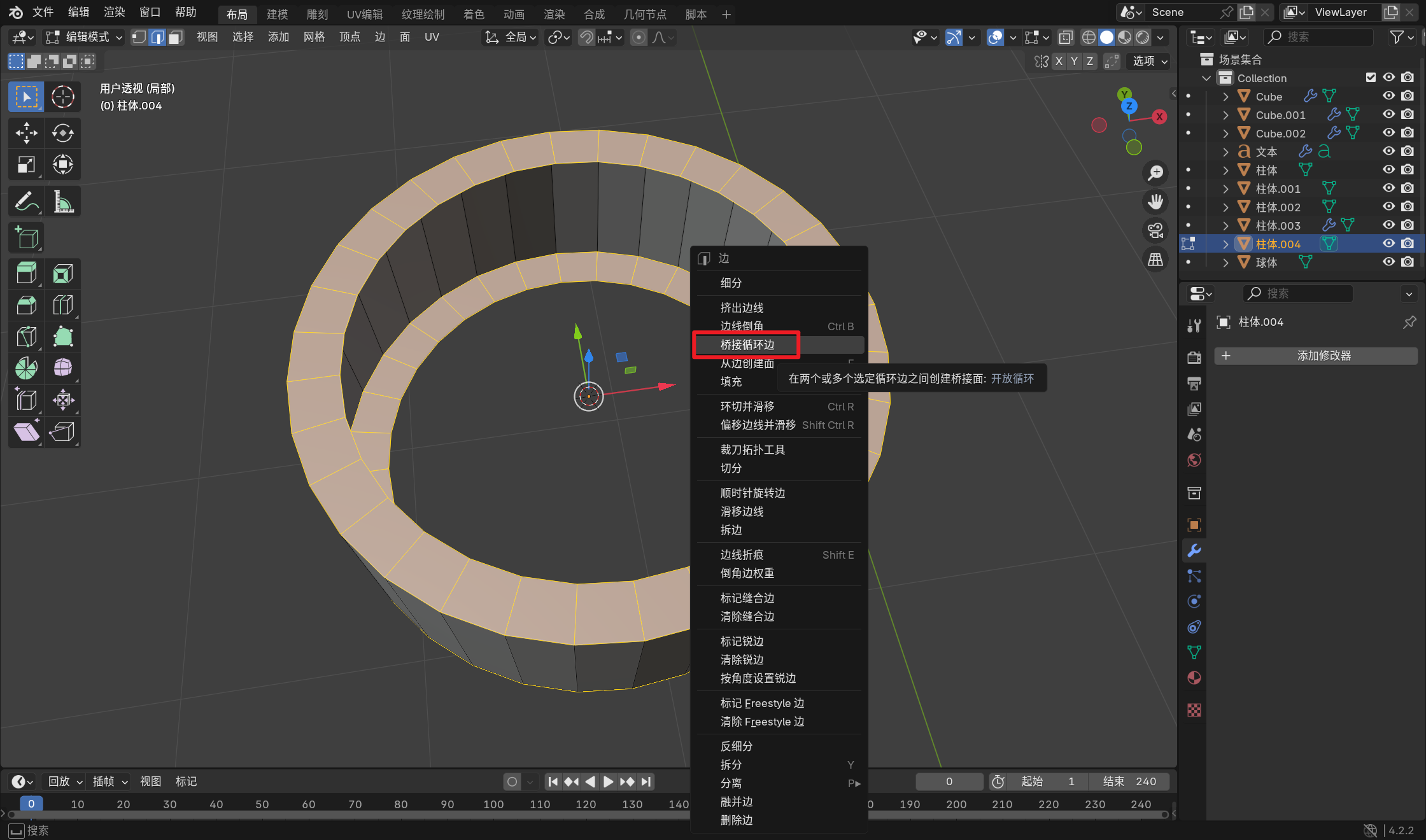
Task: Click the Extrude Region tool
Action: [26, 274]
